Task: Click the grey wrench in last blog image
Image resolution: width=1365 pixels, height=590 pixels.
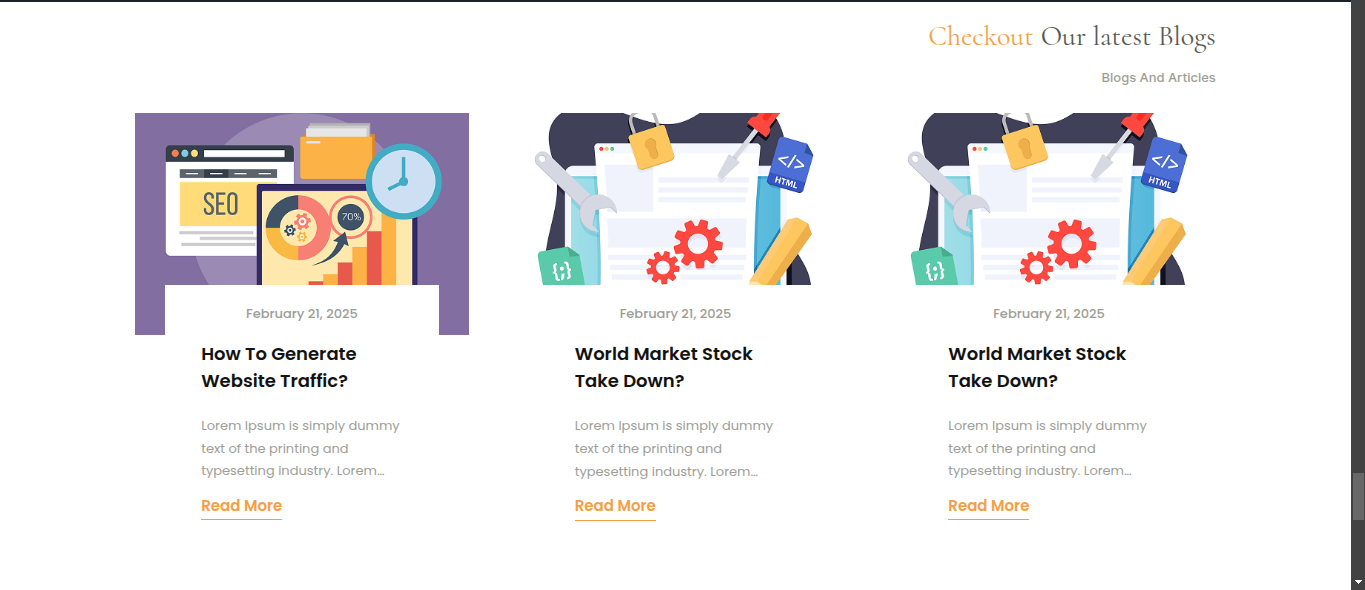Action: [944, 191]
